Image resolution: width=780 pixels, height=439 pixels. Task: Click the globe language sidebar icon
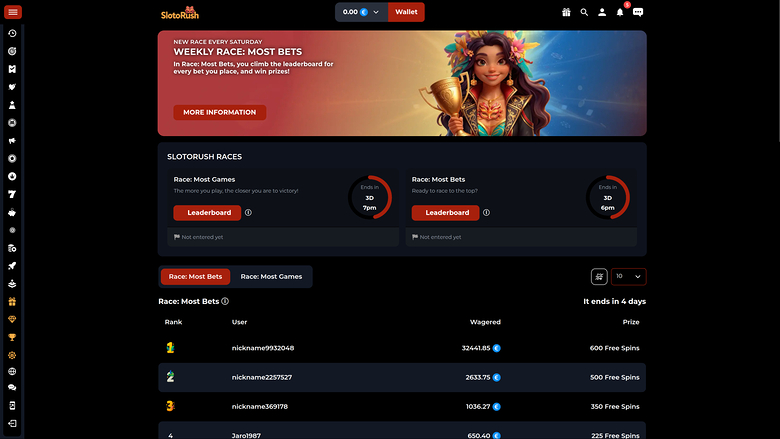pyautogui.click(x=12, y=371)
